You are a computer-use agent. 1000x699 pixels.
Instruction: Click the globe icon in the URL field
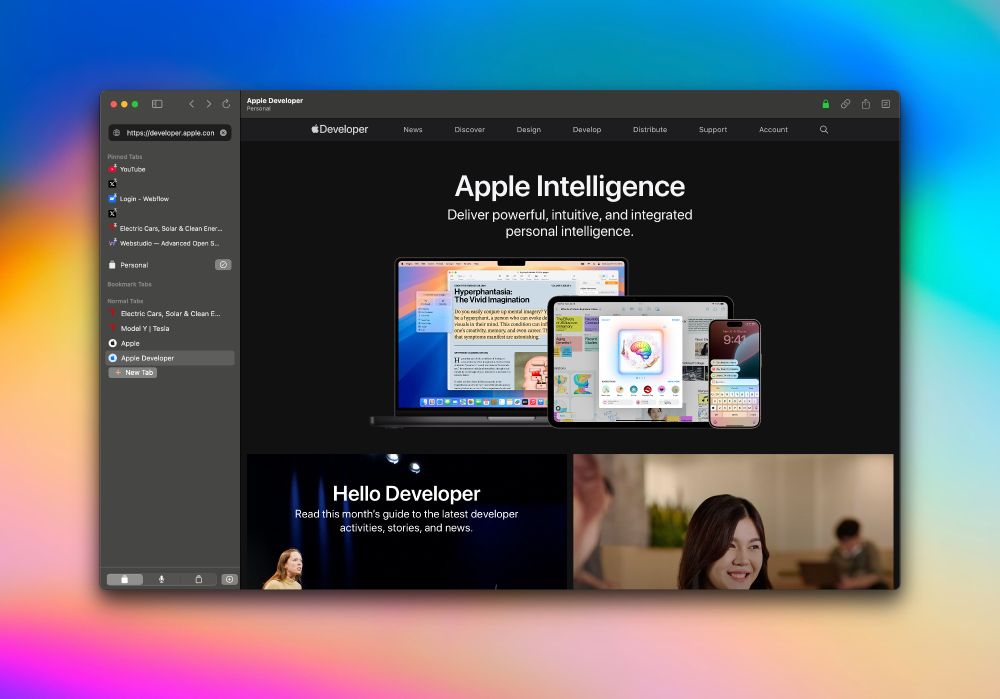[117, 133]
